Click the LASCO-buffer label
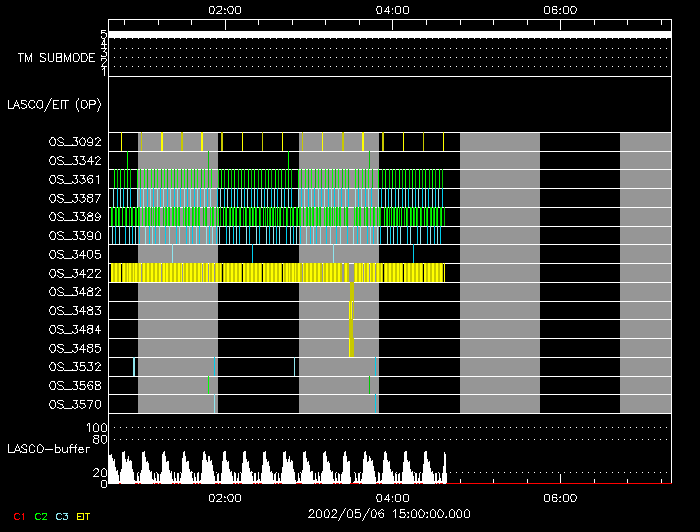700x532 pixels. [56, 449]
